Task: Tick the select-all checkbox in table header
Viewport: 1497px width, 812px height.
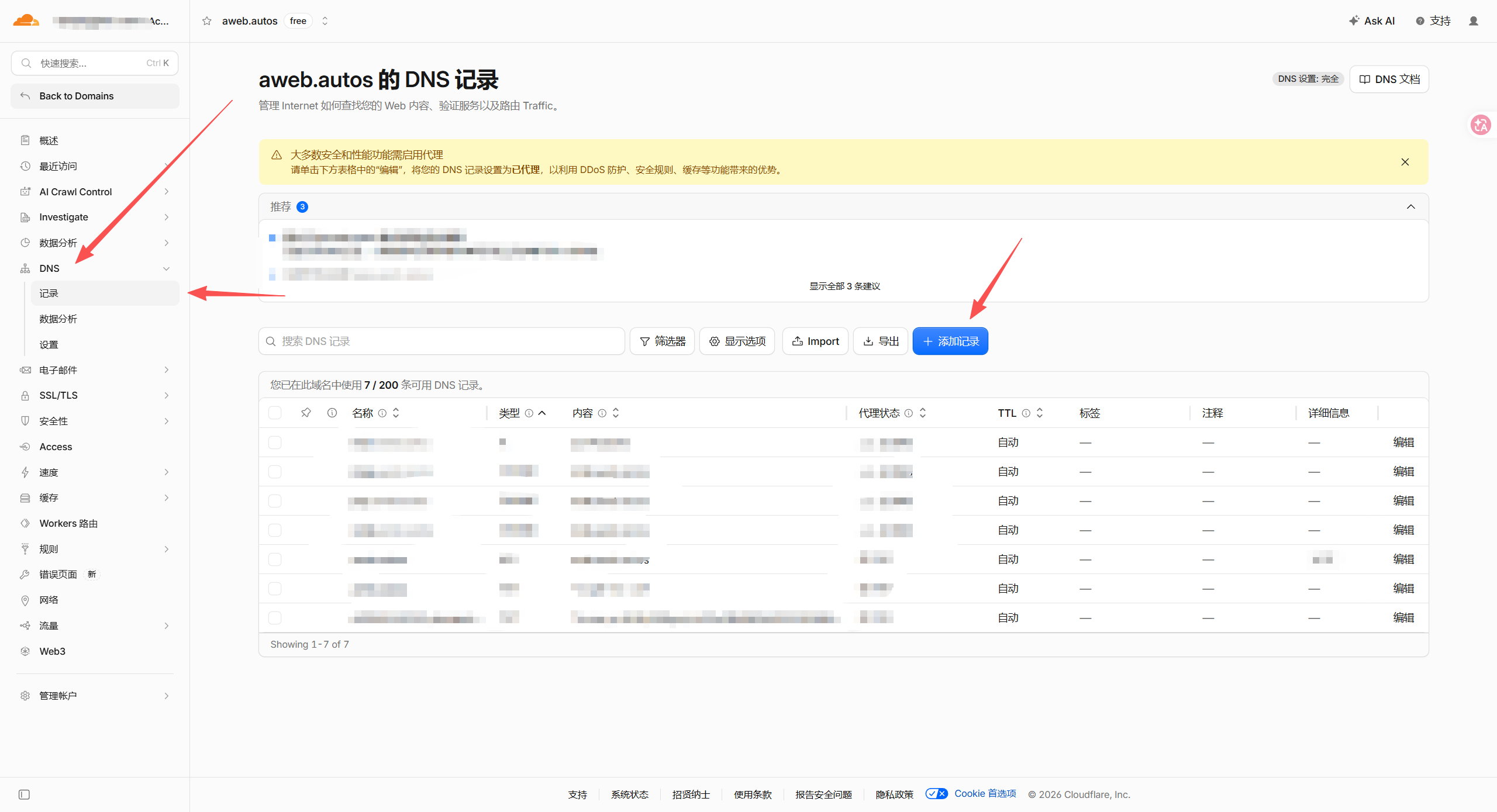Action: 275,413
